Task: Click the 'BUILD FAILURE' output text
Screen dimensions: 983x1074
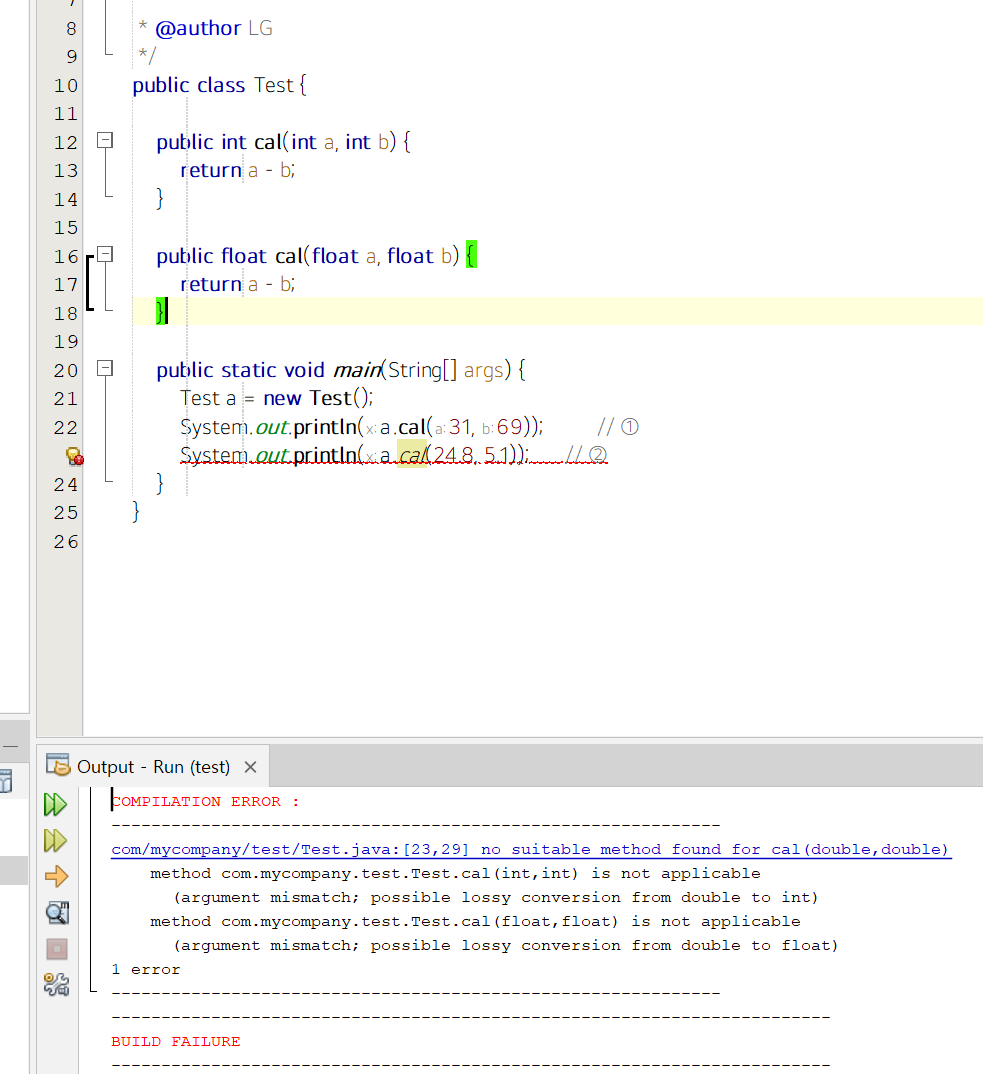Action: [x=175, y=1041]
